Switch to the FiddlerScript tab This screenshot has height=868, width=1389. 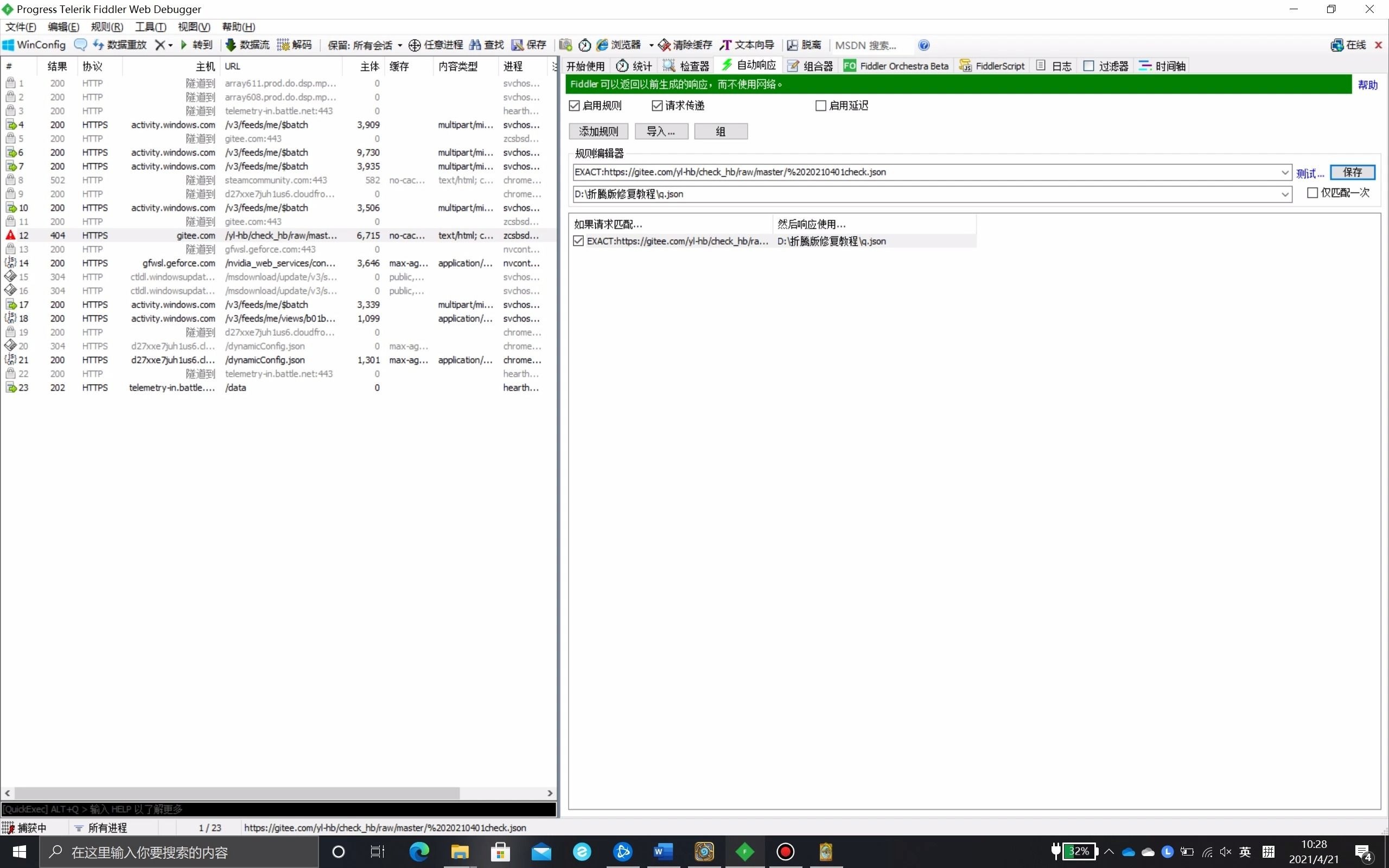992,66
